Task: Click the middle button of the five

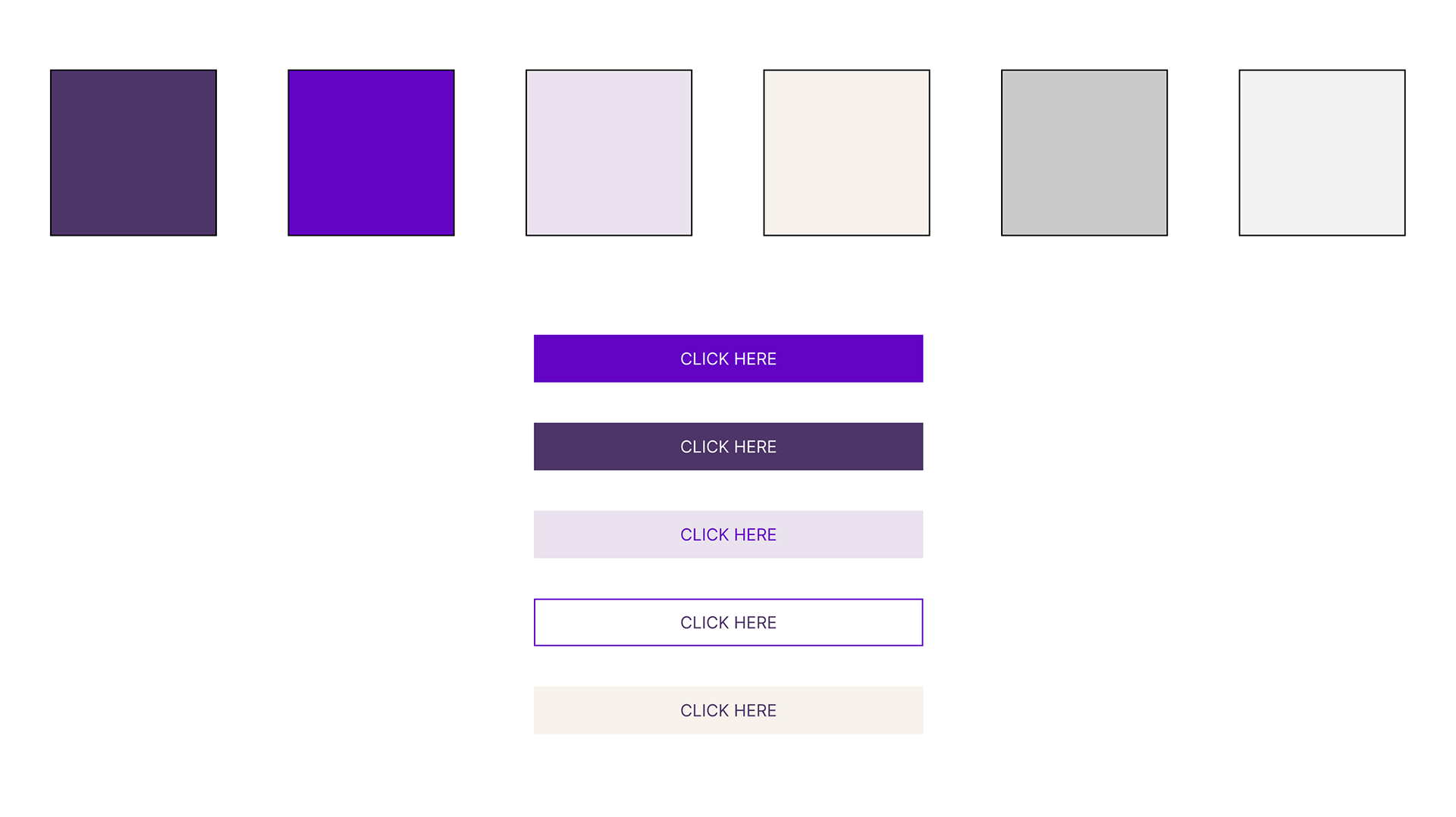Action: [728, 534]
